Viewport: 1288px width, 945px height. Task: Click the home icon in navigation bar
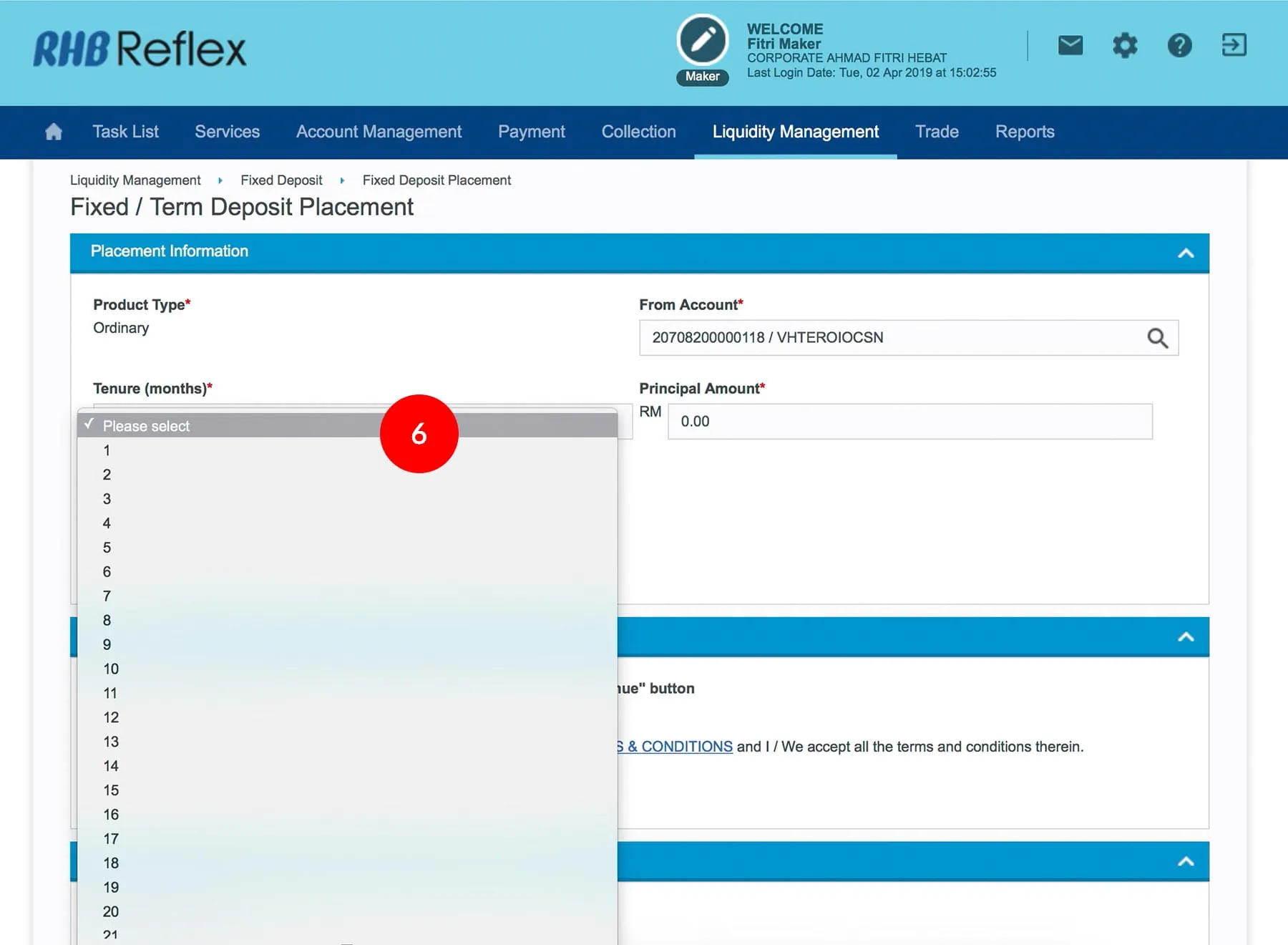[54, 132]
